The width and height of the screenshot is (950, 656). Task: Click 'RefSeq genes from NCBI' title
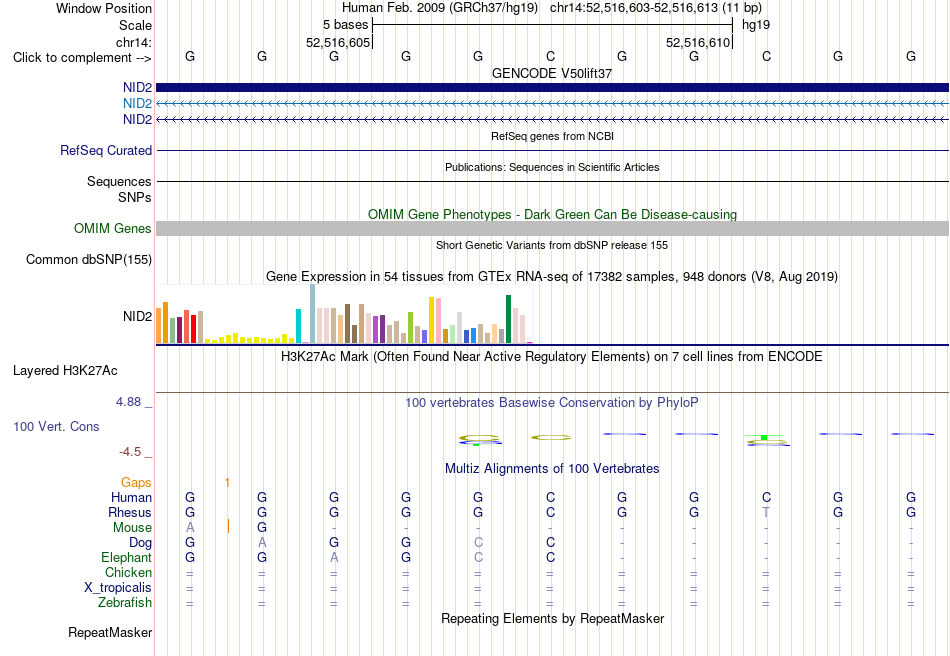[x=552, y=136]
